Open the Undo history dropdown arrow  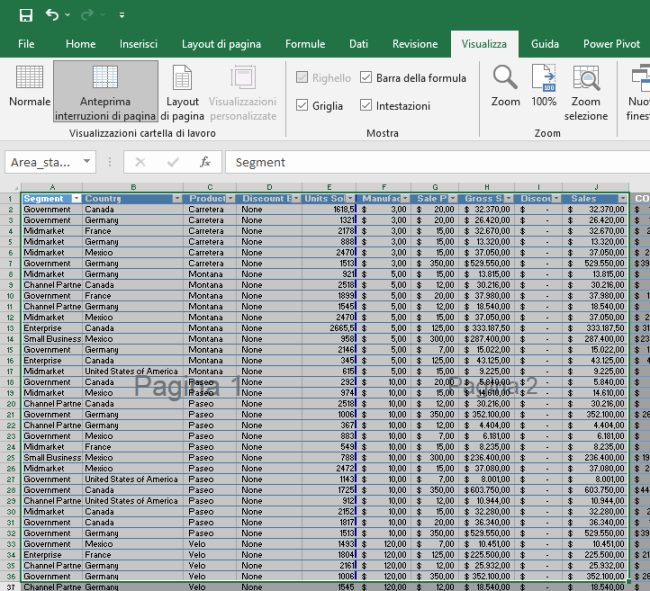click(x=68, y=15)
